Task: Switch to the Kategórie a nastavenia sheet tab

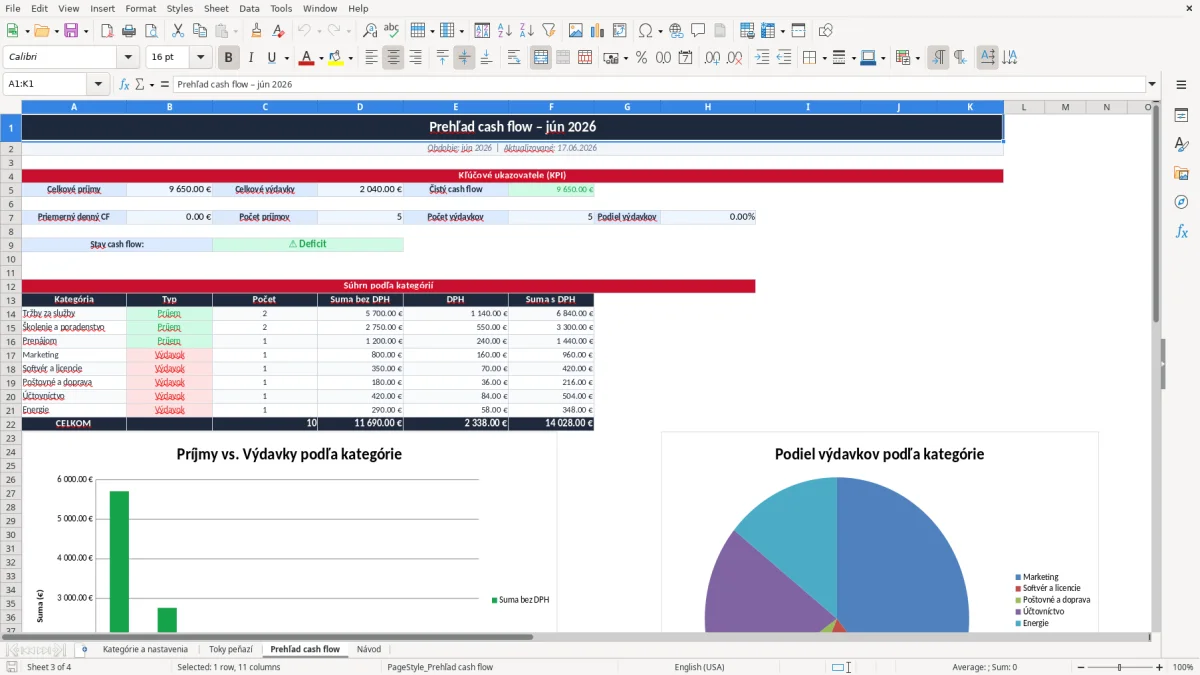Action: [x=145, y=649]
